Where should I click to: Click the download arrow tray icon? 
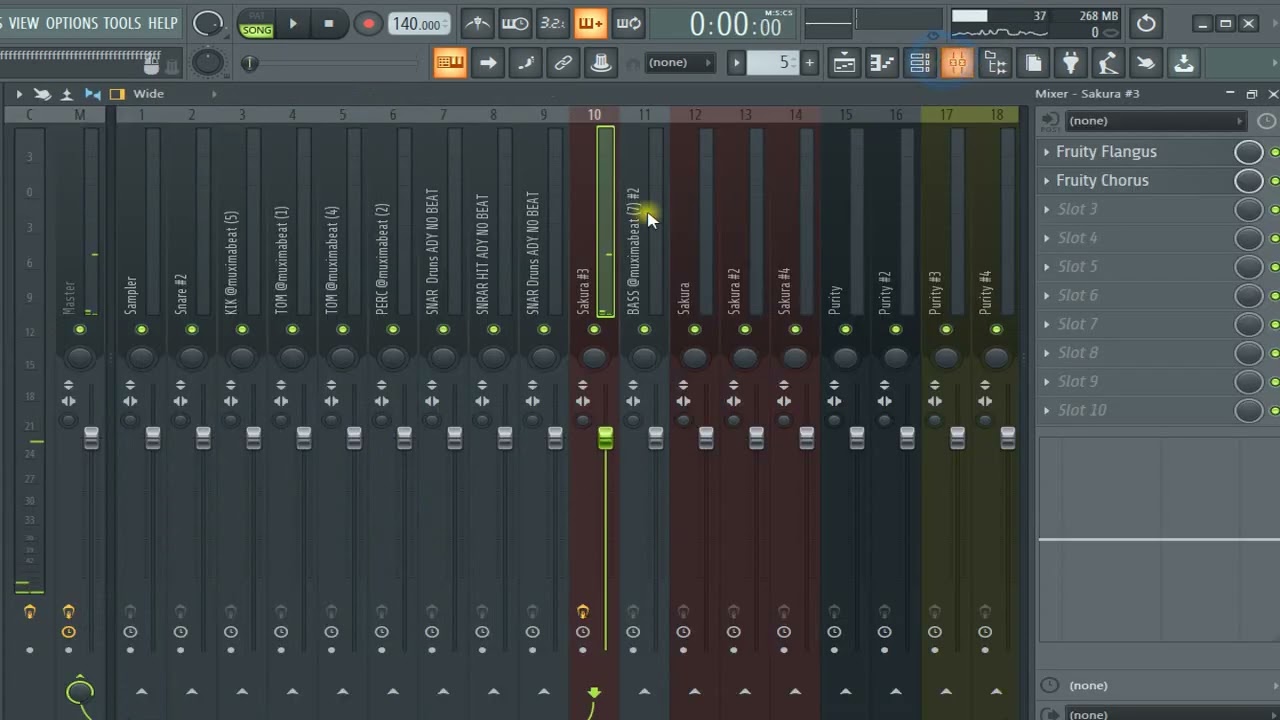(1184, 63)
